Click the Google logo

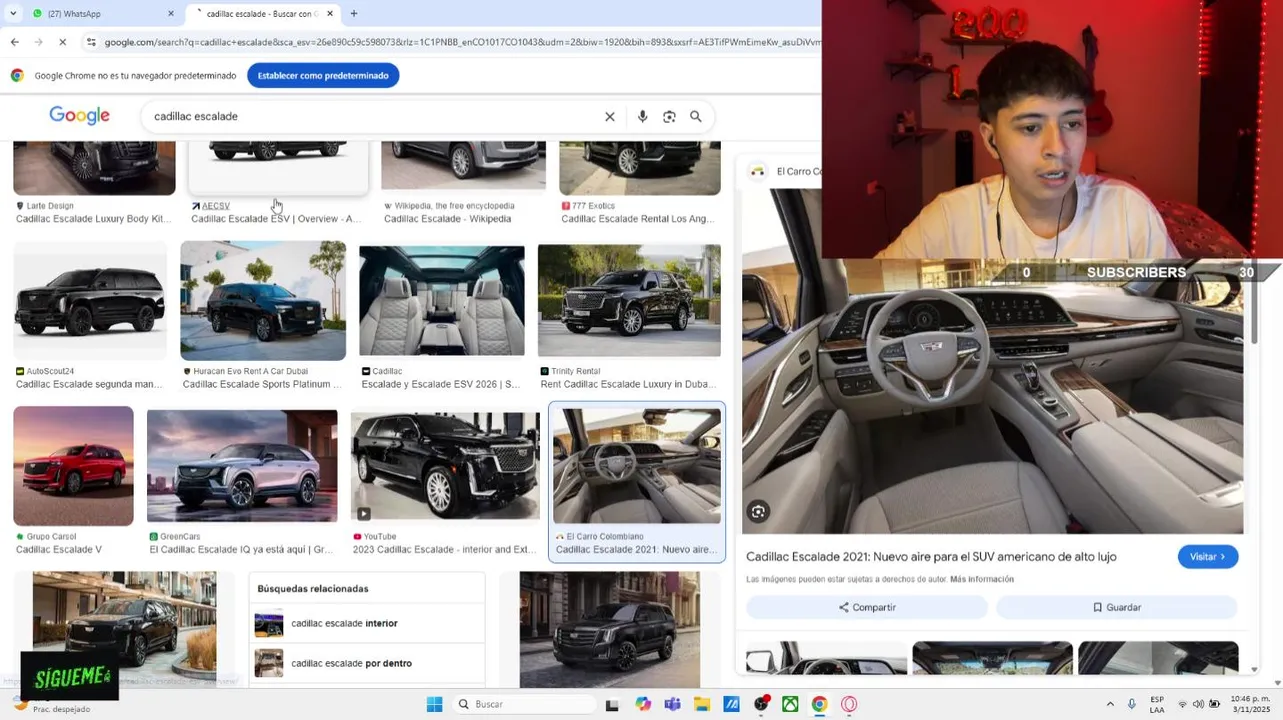pos(79,116)
